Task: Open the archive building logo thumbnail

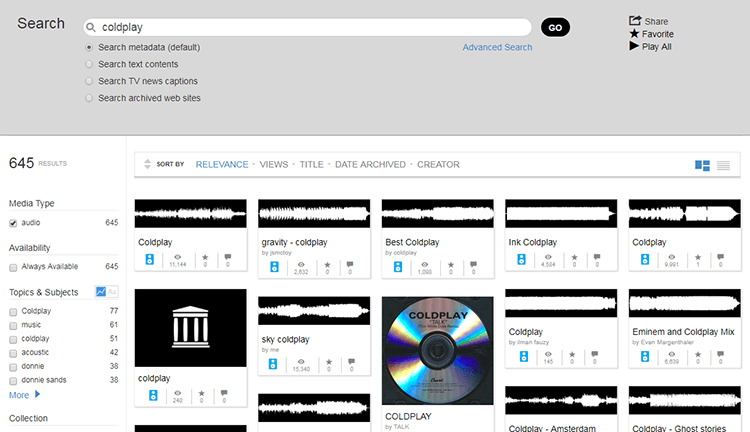Action: point(190,328)
